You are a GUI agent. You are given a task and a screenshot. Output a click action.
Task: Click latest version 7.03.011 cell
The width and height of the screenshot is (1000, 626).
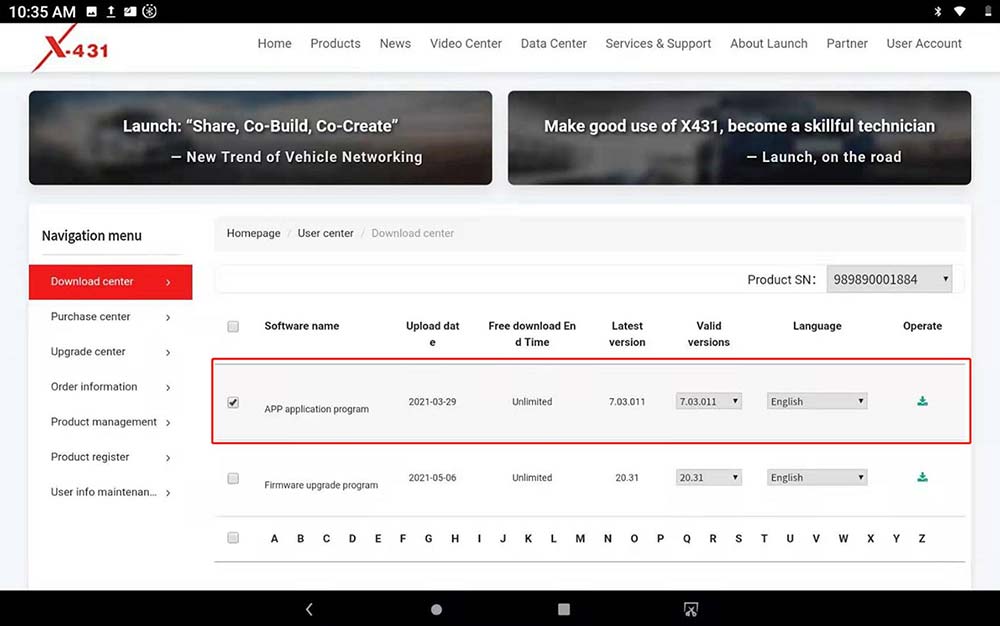(627, 402)
